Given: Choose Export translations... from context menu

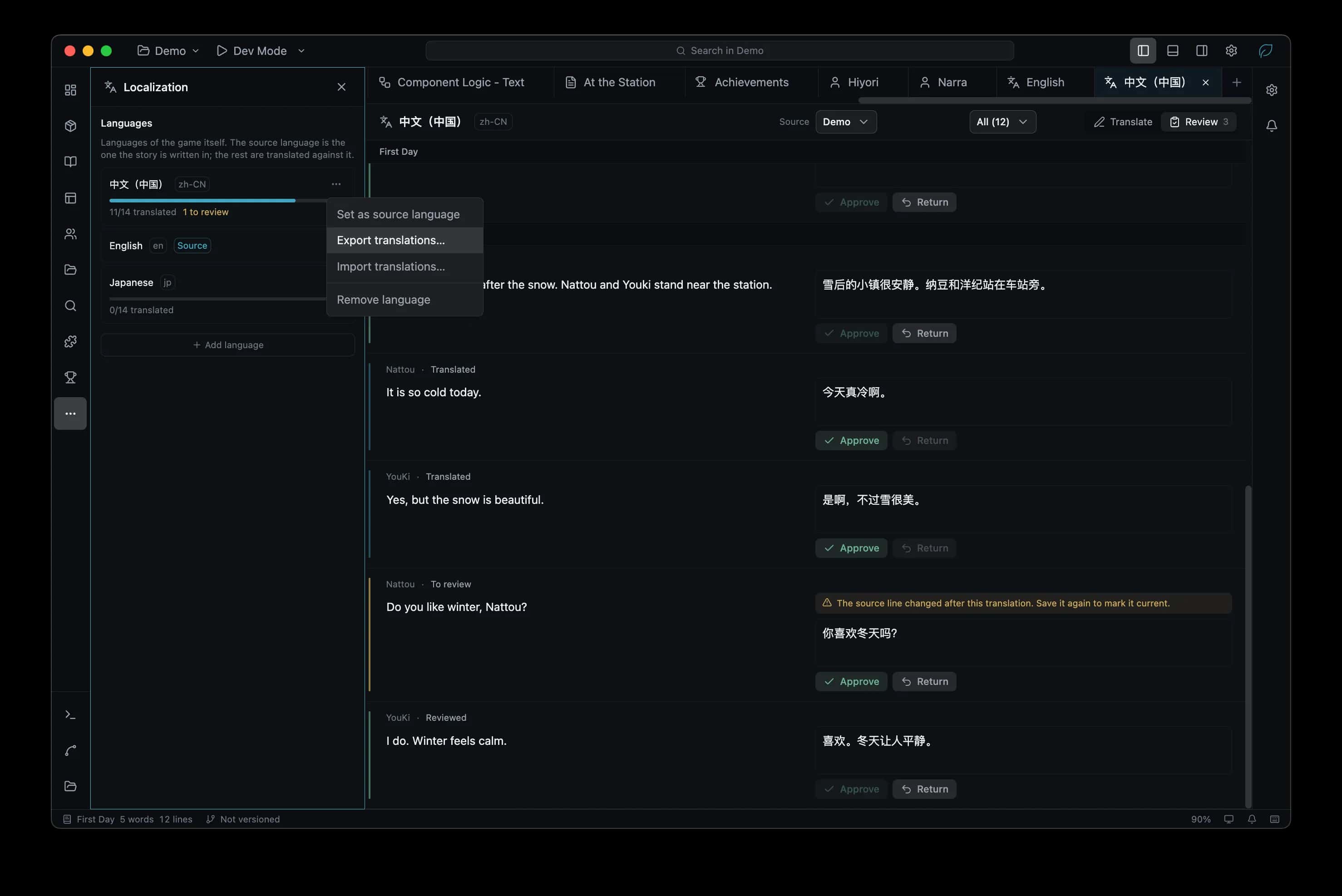Looking at the screenshot, I should coord(405,240).
